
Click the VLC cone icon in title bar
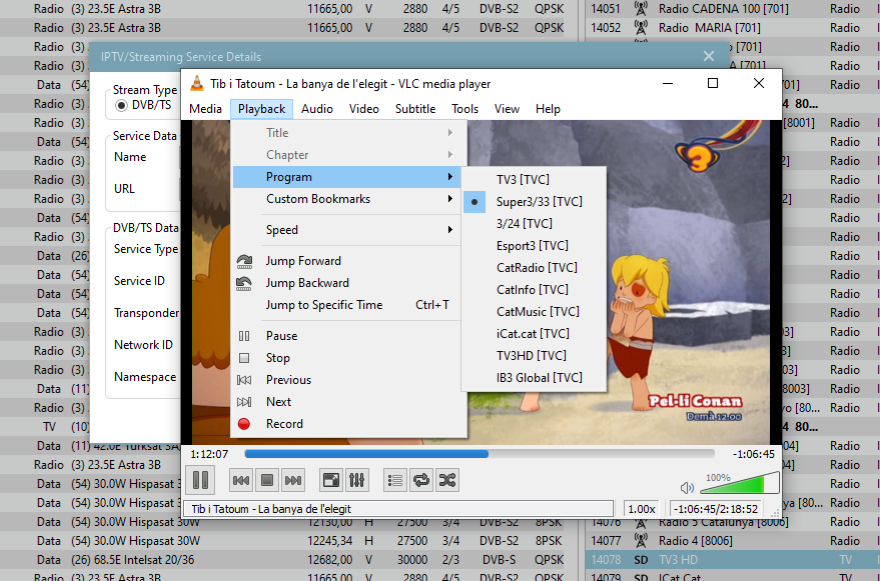point(197,84)
